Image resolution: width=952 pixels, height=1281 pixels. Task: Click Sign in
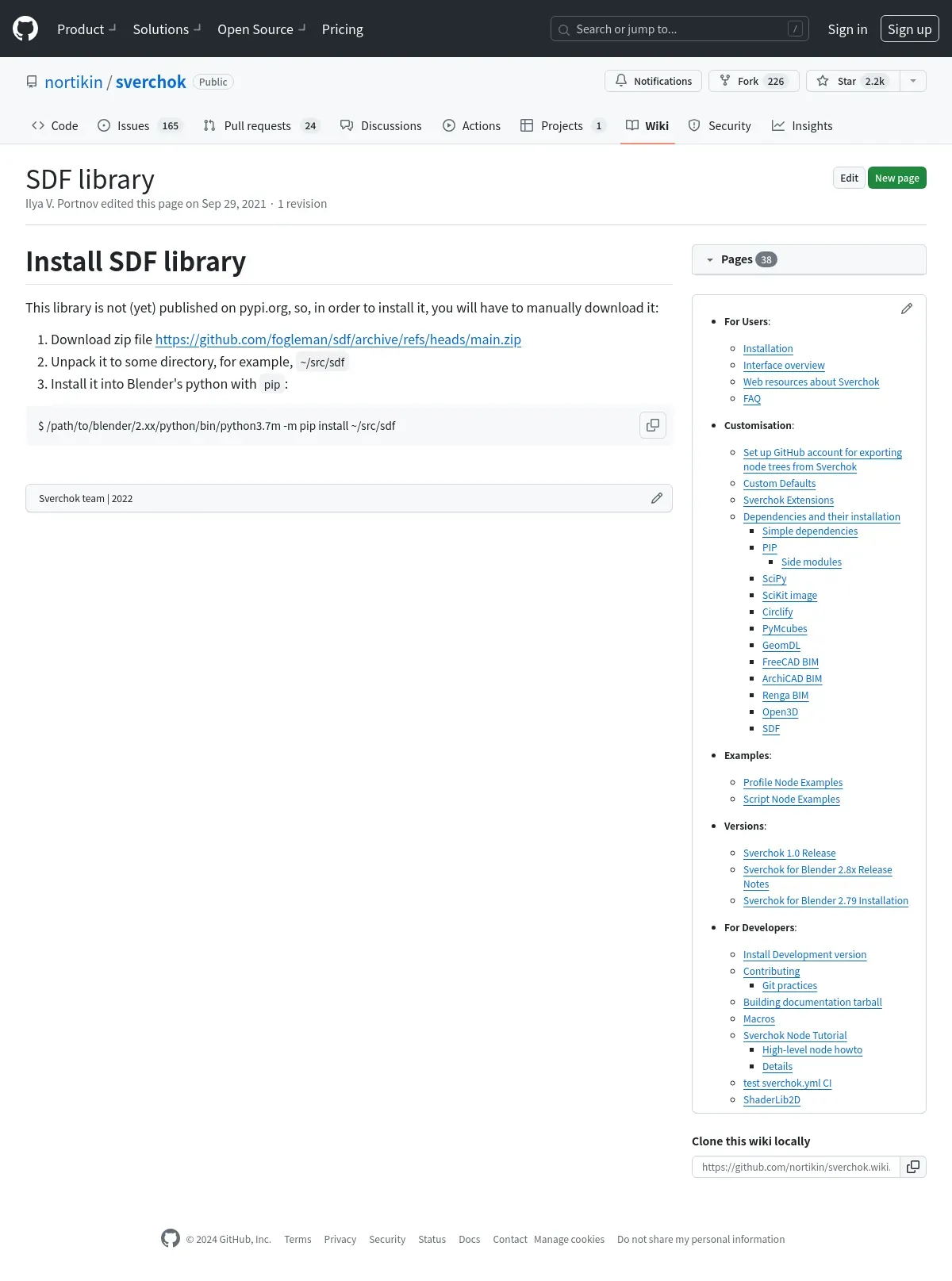(847, 29)
